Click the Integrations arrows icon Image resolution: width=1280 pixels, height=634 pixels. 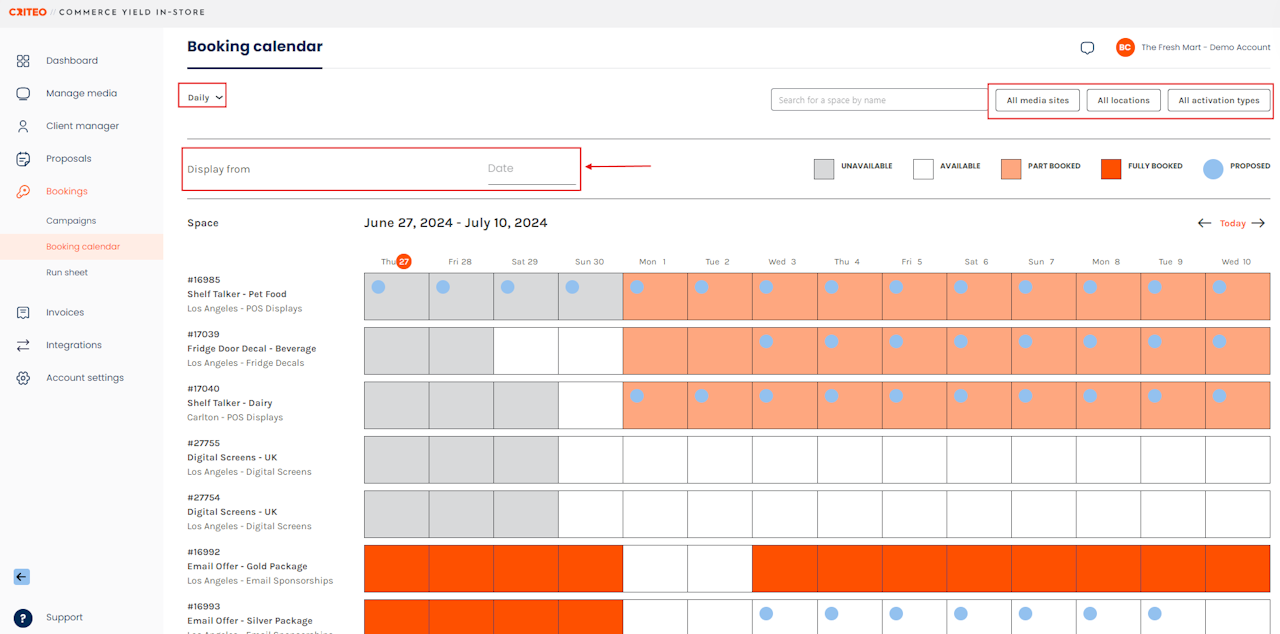pyautogui.click(x=23, y=345)
